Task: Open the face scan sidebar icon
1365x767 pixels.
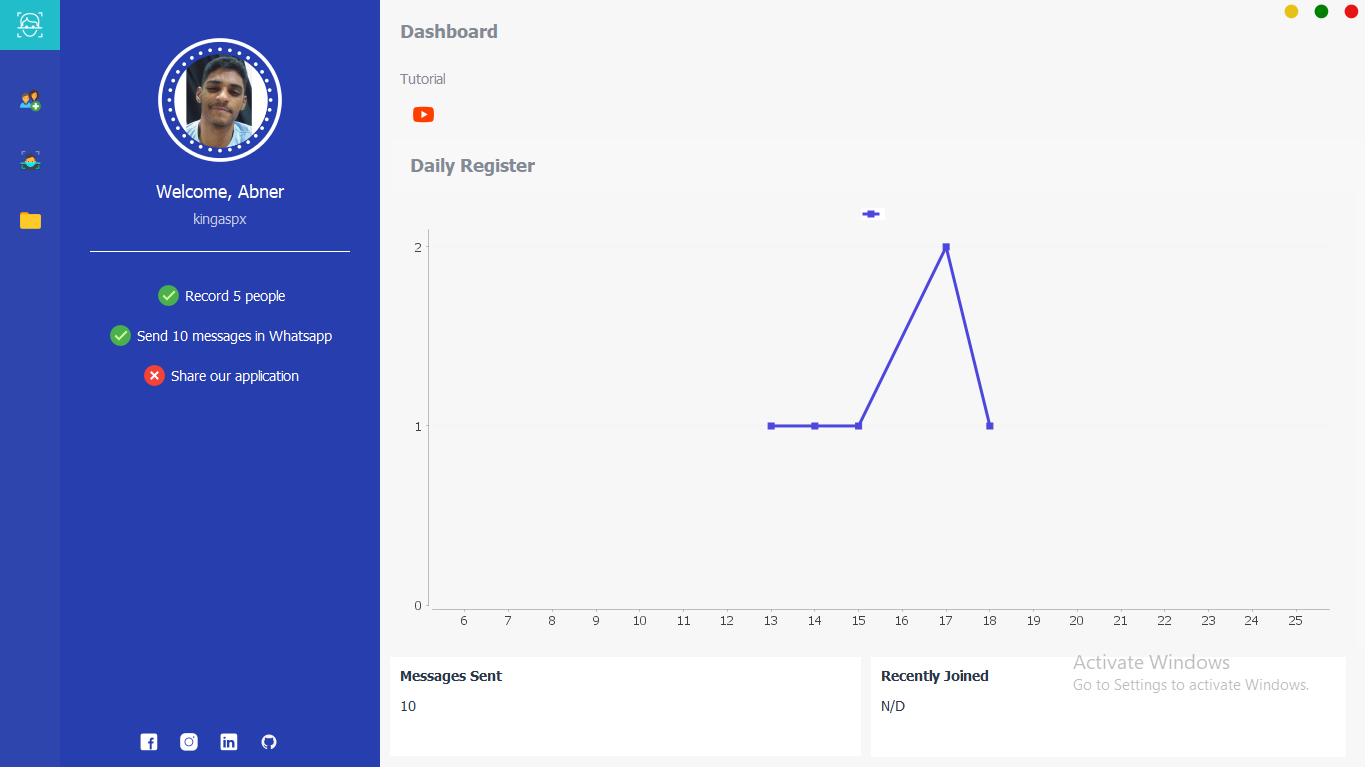Action: coord(30,161)
